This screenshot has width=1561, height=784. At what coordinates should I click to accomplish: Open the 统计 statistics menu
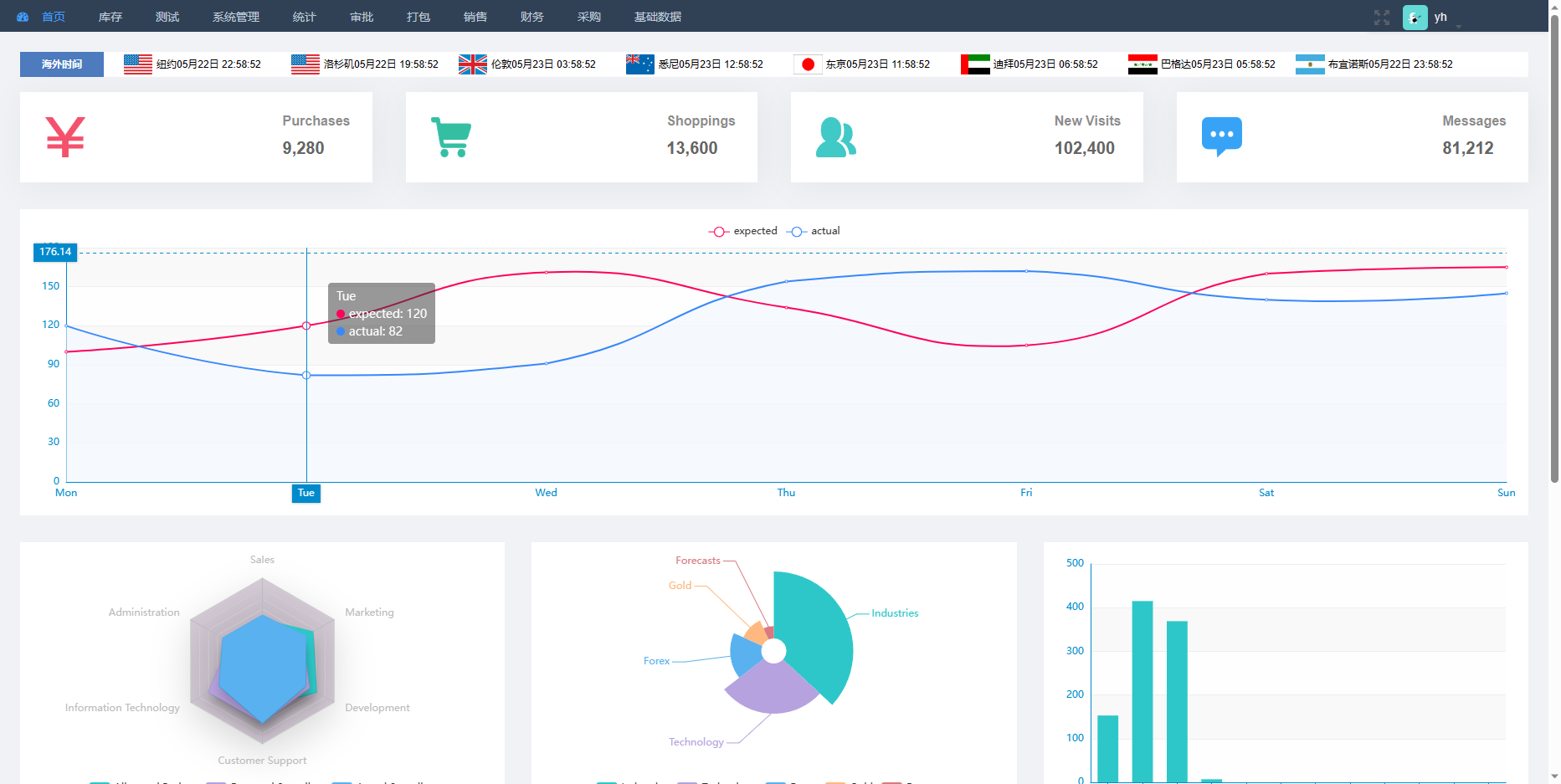305,17
